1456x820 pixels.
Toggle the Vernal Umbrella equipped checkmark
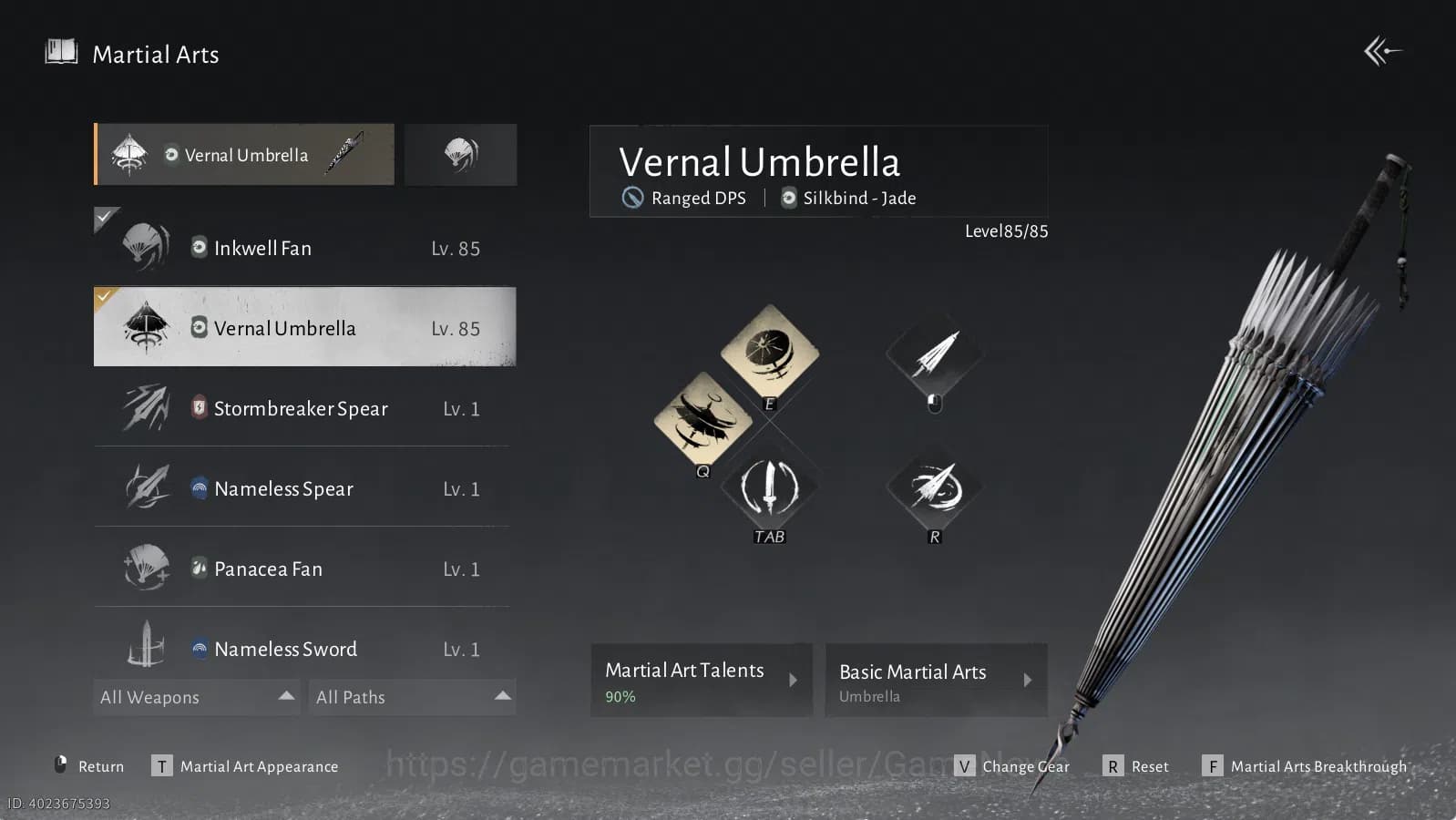click(x=105, y=296)
